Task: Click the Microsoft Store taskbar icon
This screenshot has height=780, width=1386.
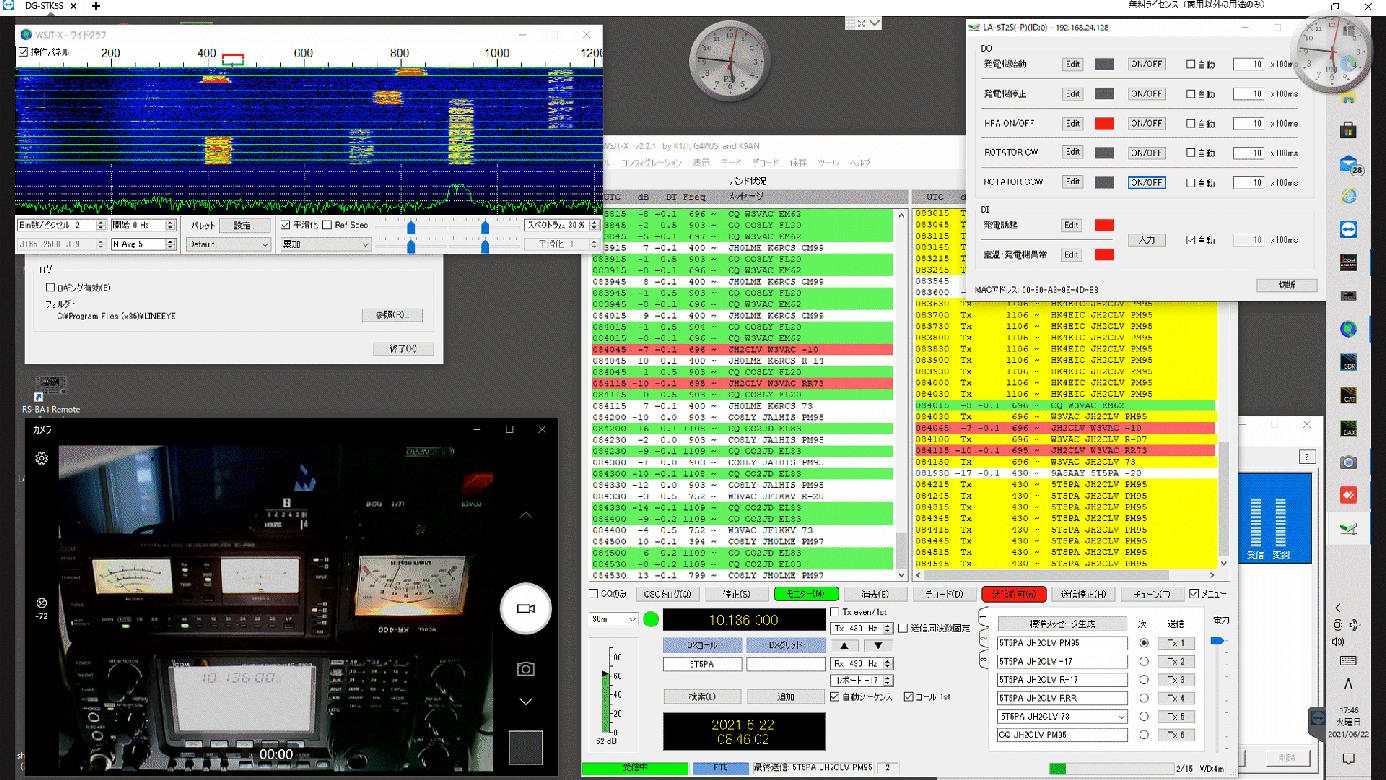Action: [x=1348, y=130]
